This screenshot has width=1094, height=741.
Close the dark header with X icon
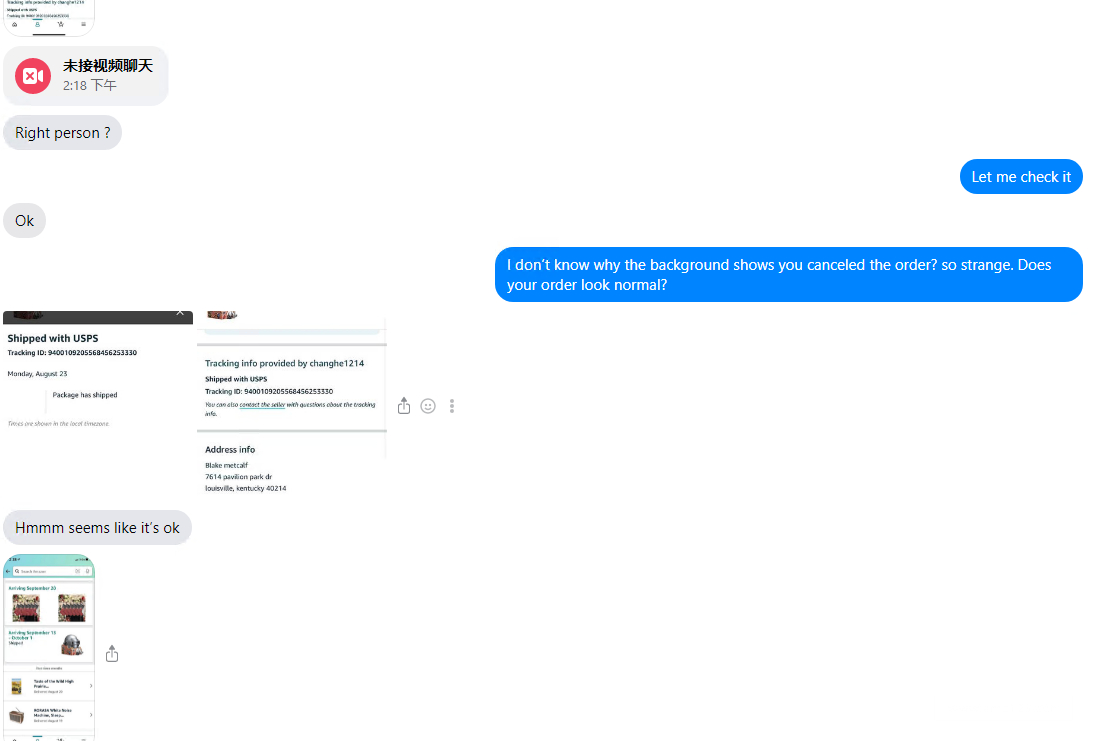pyautogui.click(x=180, y=313)
